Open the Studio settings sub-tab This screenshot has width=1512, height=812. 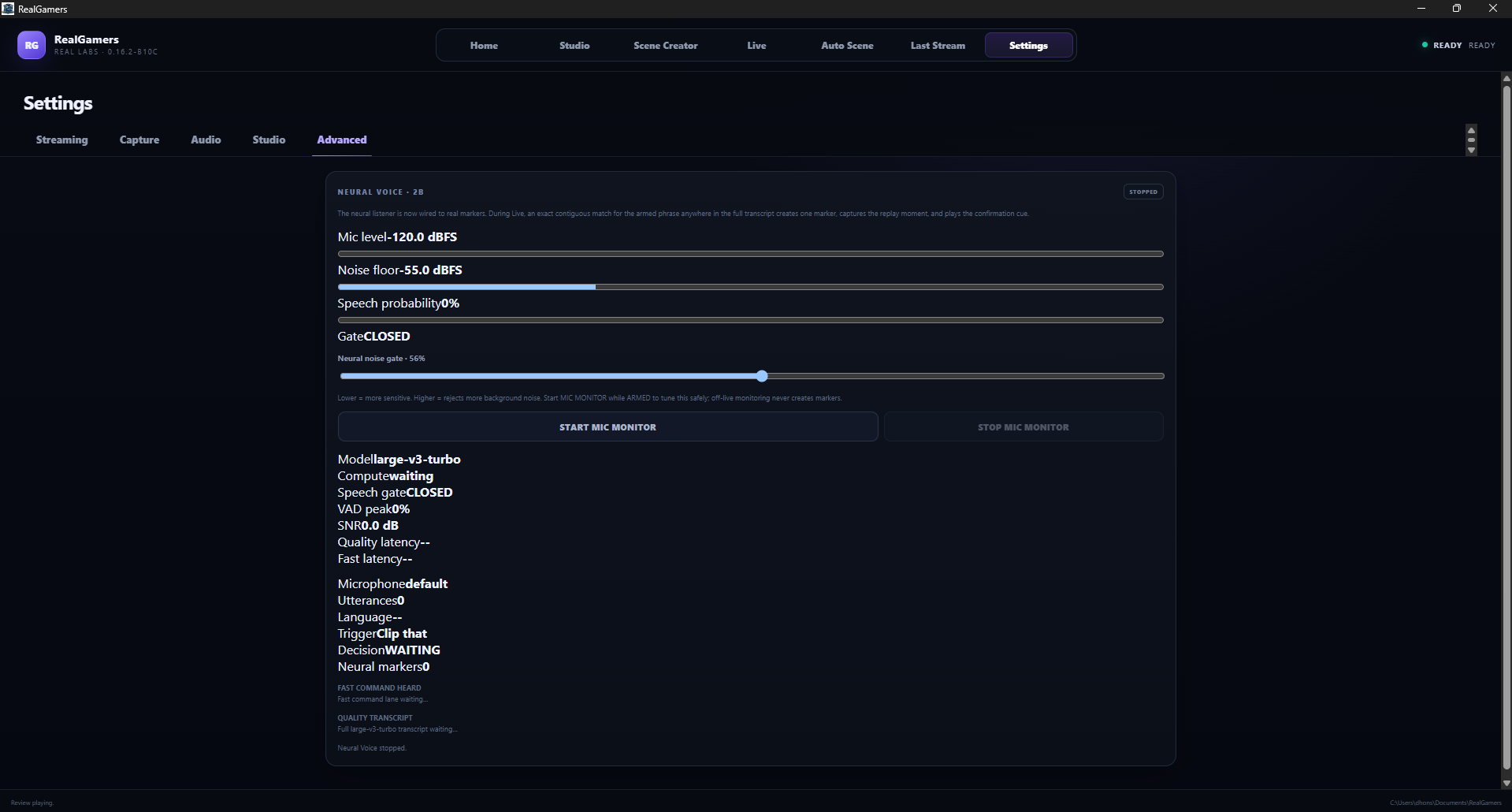point(269,140)
